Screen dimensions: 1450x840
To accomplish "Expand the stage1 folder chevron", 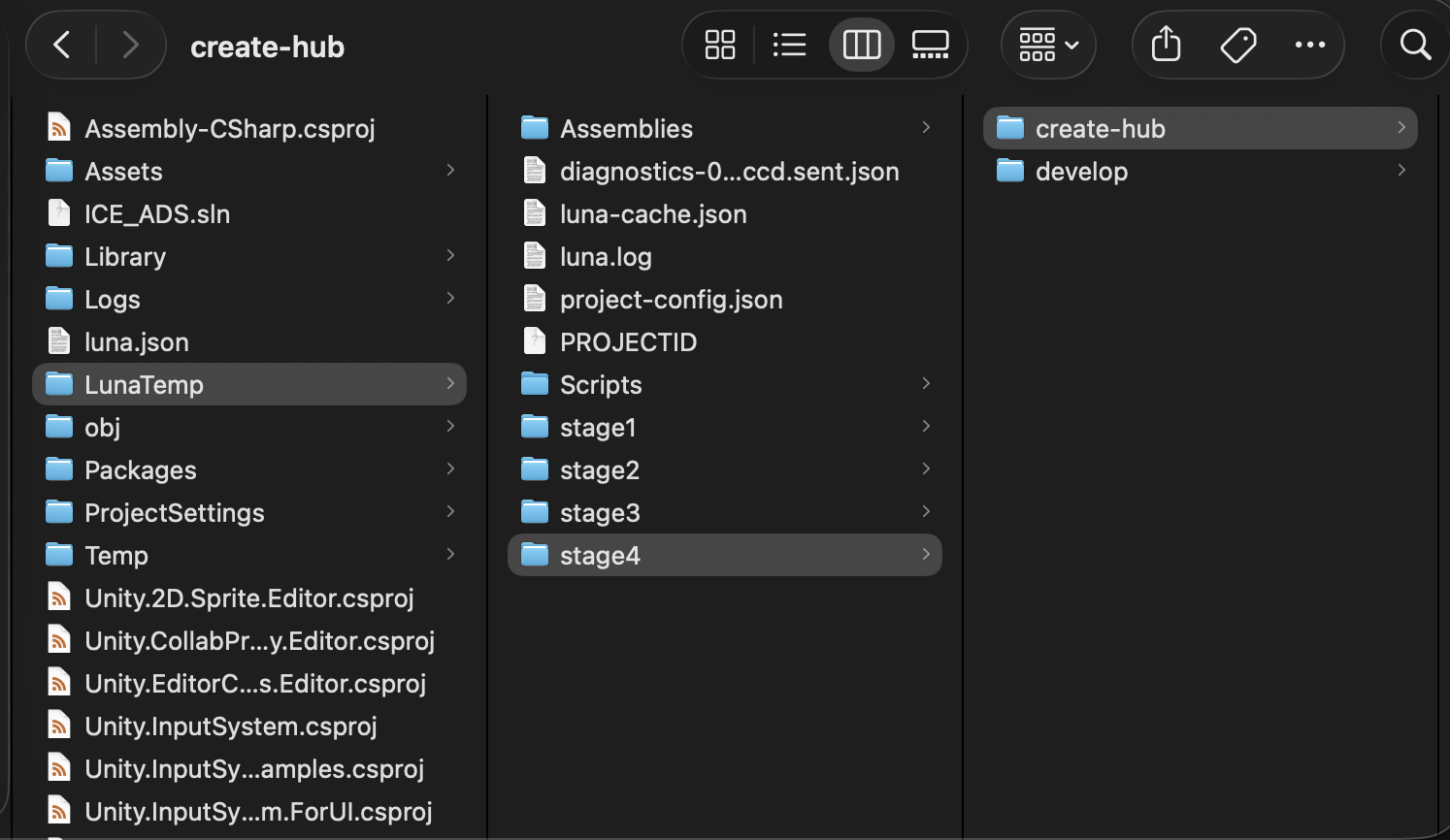I will (x=926, y=426).
